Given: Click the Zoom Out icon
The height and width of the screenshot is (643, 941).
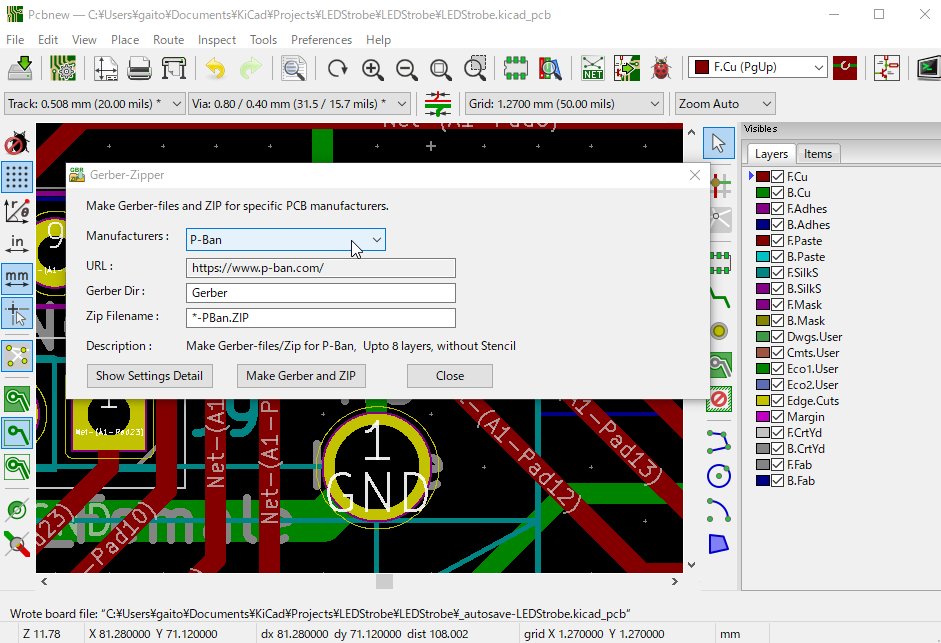Looking at the screenshot, I should pos(407,68).
